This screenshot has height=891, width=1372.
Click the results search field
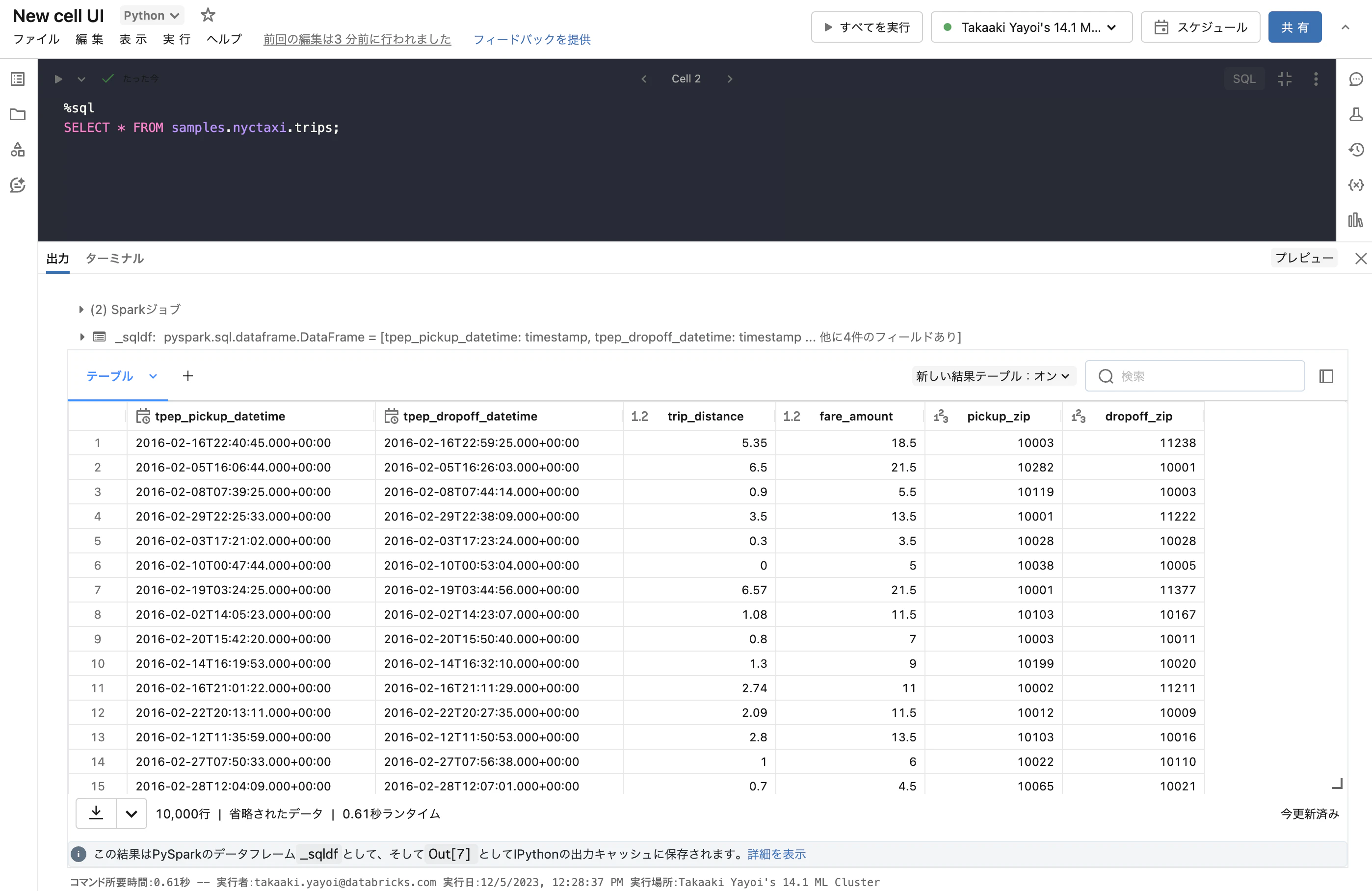coord(1205,376)
